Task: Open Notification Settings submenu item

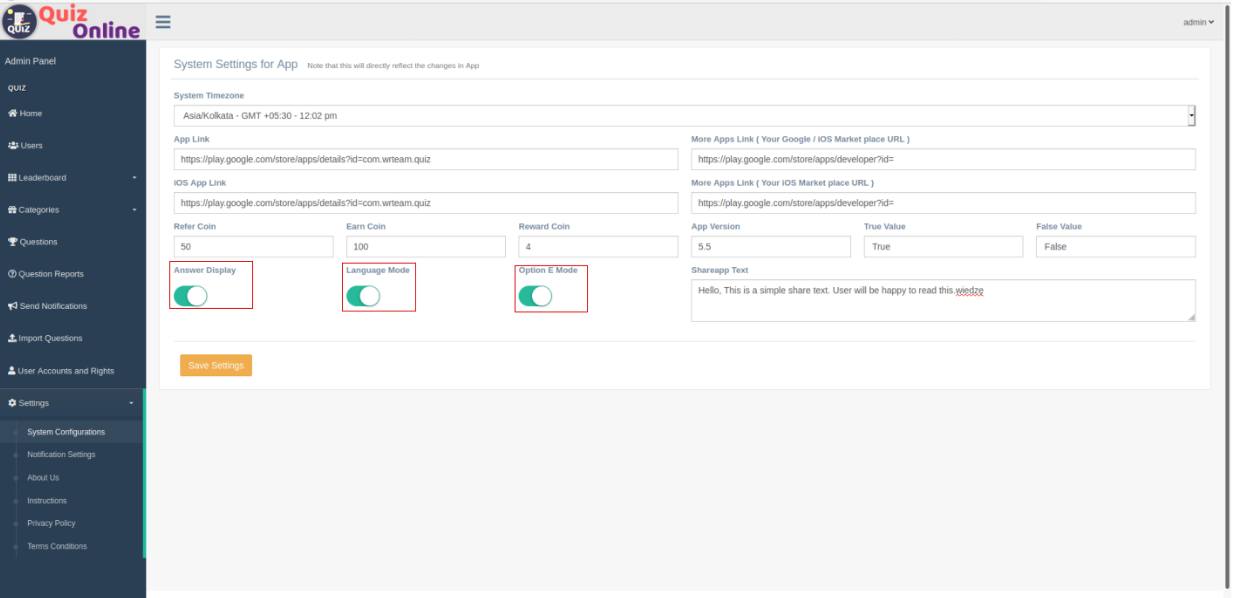Action: click(x=61, y=455)
